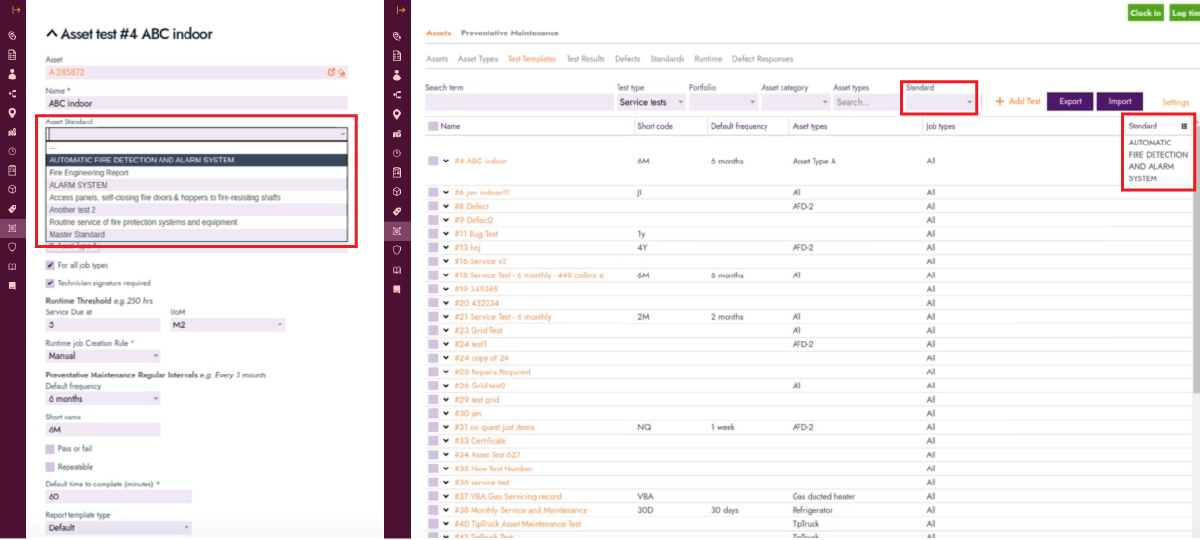Image resolution: width=1200 pixels, height=540 pixels.
Task: Open the document icon in the form's sidebar
Action: [13, 55]
